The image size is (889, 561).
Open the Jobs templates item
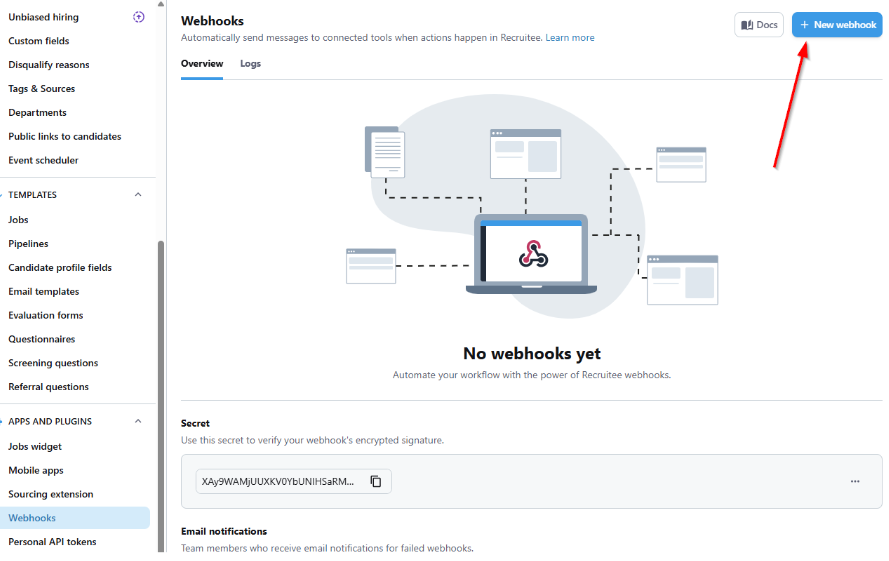[18, 220]
